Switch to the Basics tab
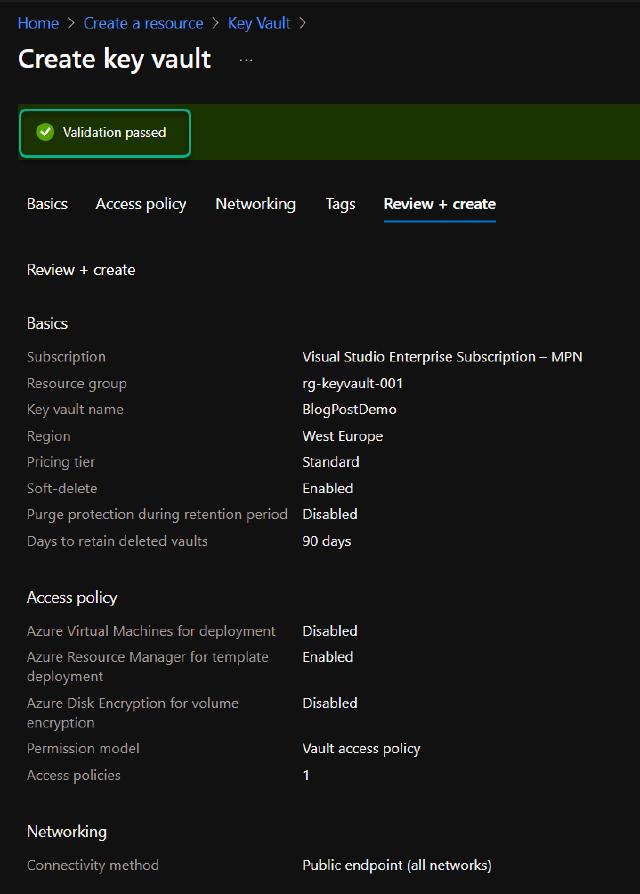 tap(47, 204)
